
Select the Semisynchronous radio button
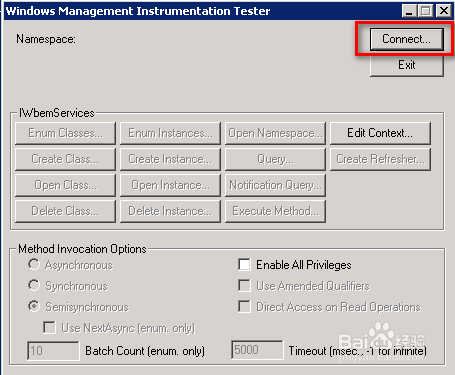34,306
